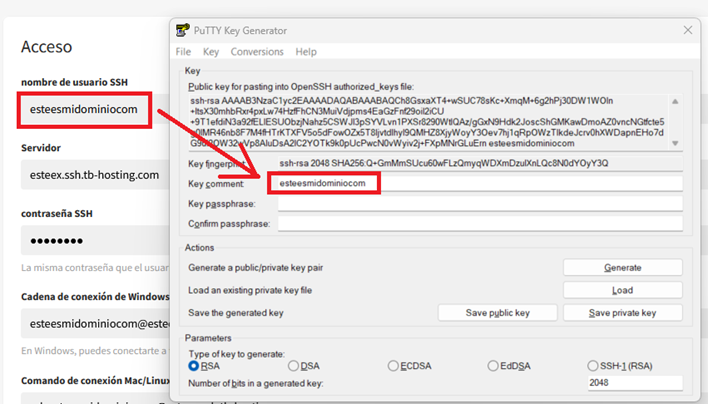Select RSA key type
Viewport: 708px width, 404px height.
[195, 366]
